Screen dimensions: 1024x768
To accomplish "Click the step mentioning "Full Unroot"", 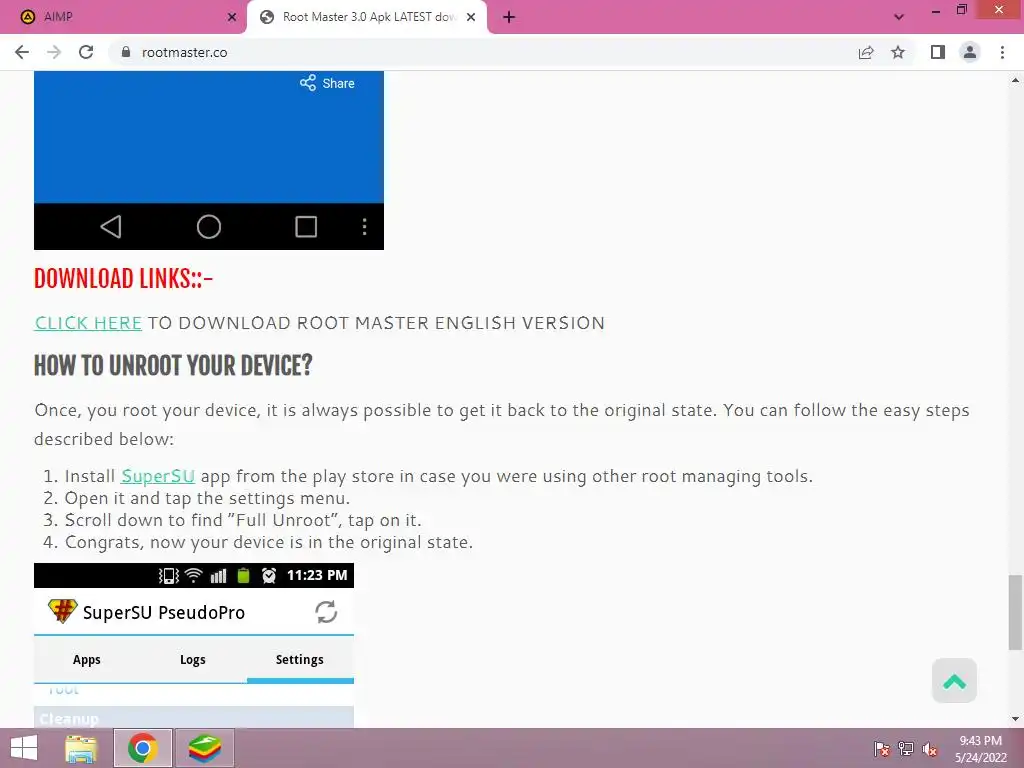I will pyautogui.click(x=243, y=520).
